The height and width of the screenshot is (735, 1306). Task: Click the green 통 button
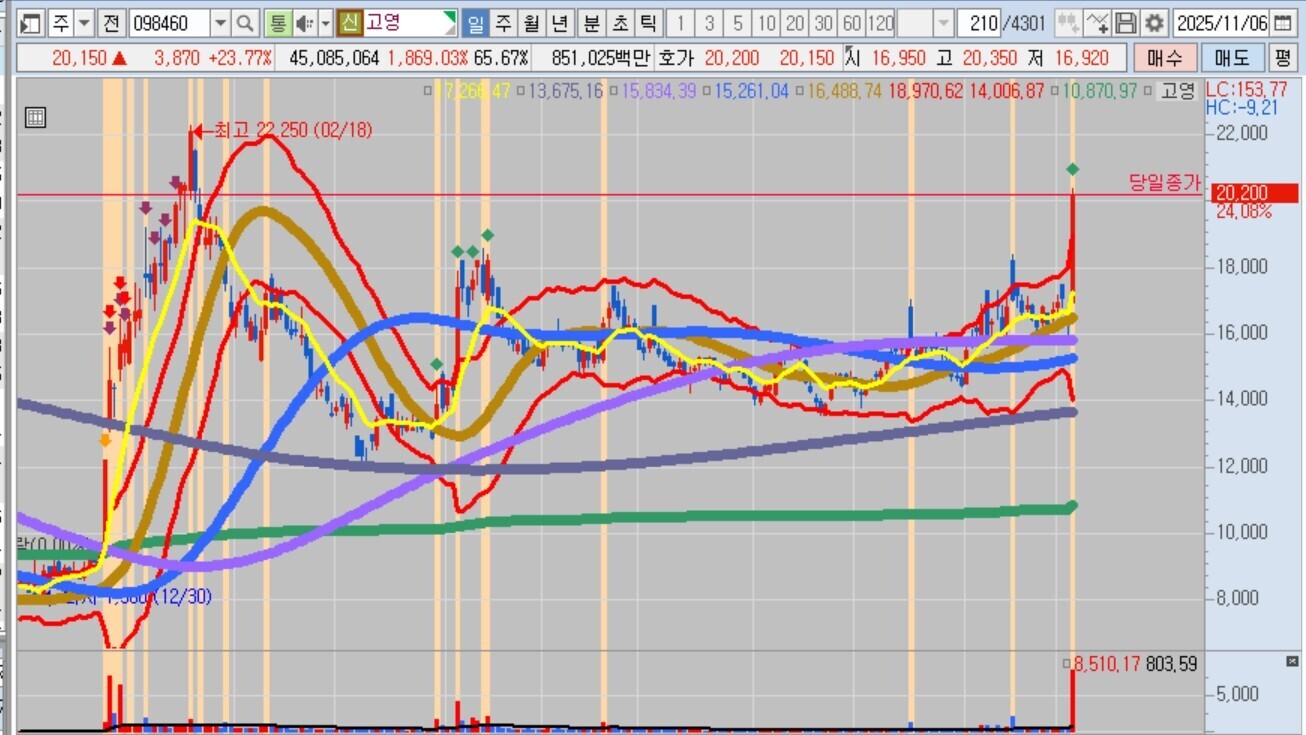pyautogui.click(x=278, y=23)
